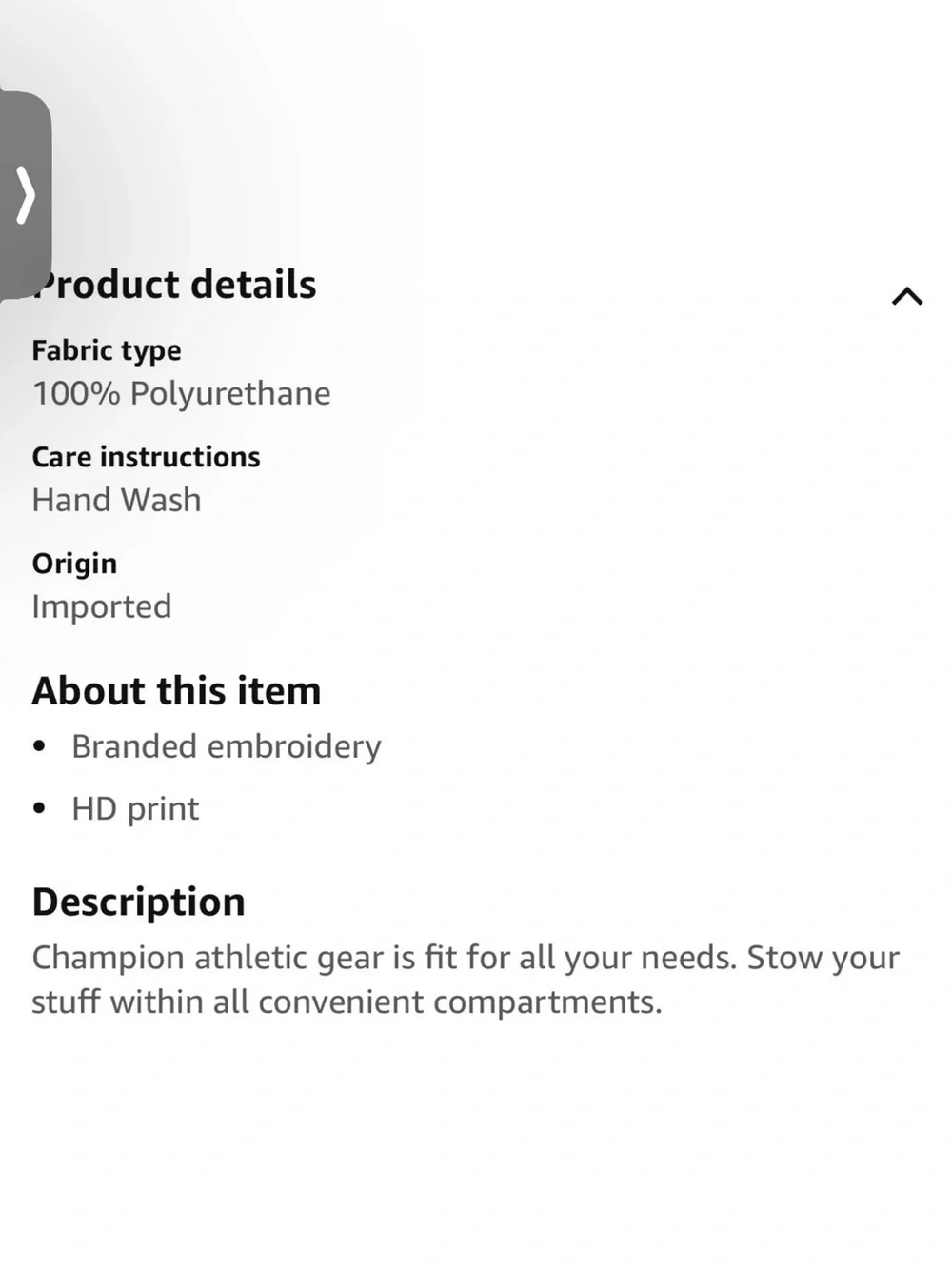Click the 100% Polyurethane value
The image size is (952, 1269).
point(182,393)
